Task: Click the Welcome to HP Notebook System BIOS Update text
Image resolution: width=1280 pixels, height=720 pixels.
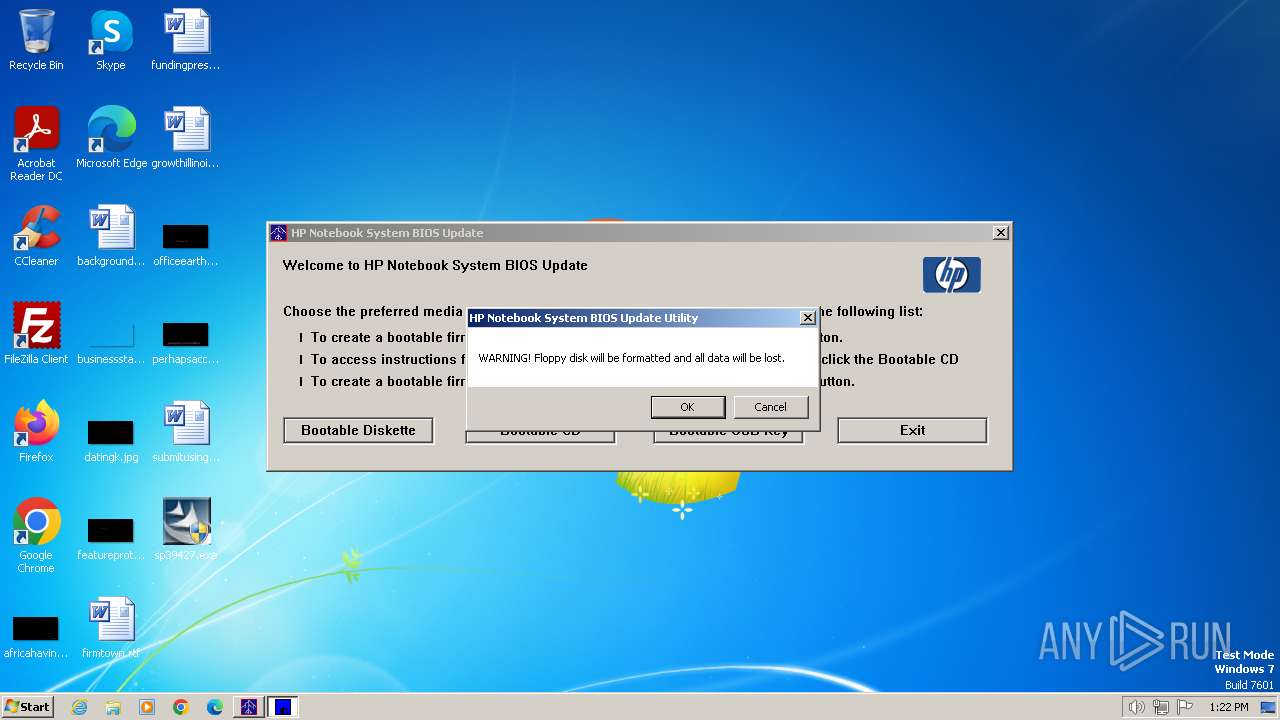Action: coord(435,265)
